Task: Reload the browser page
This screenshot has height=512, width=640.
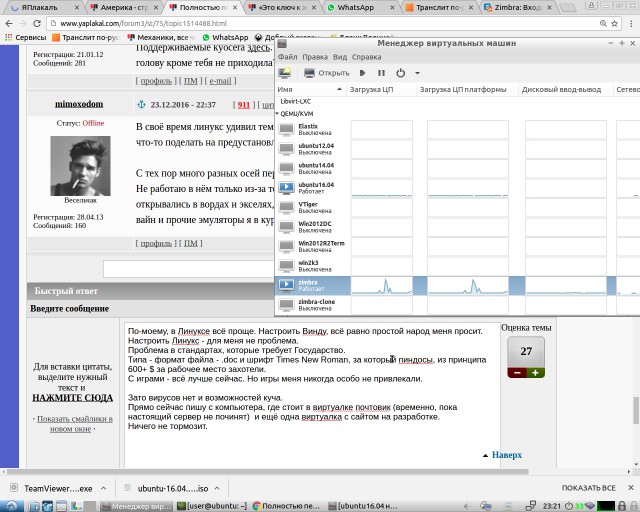Action: [37, 24]
